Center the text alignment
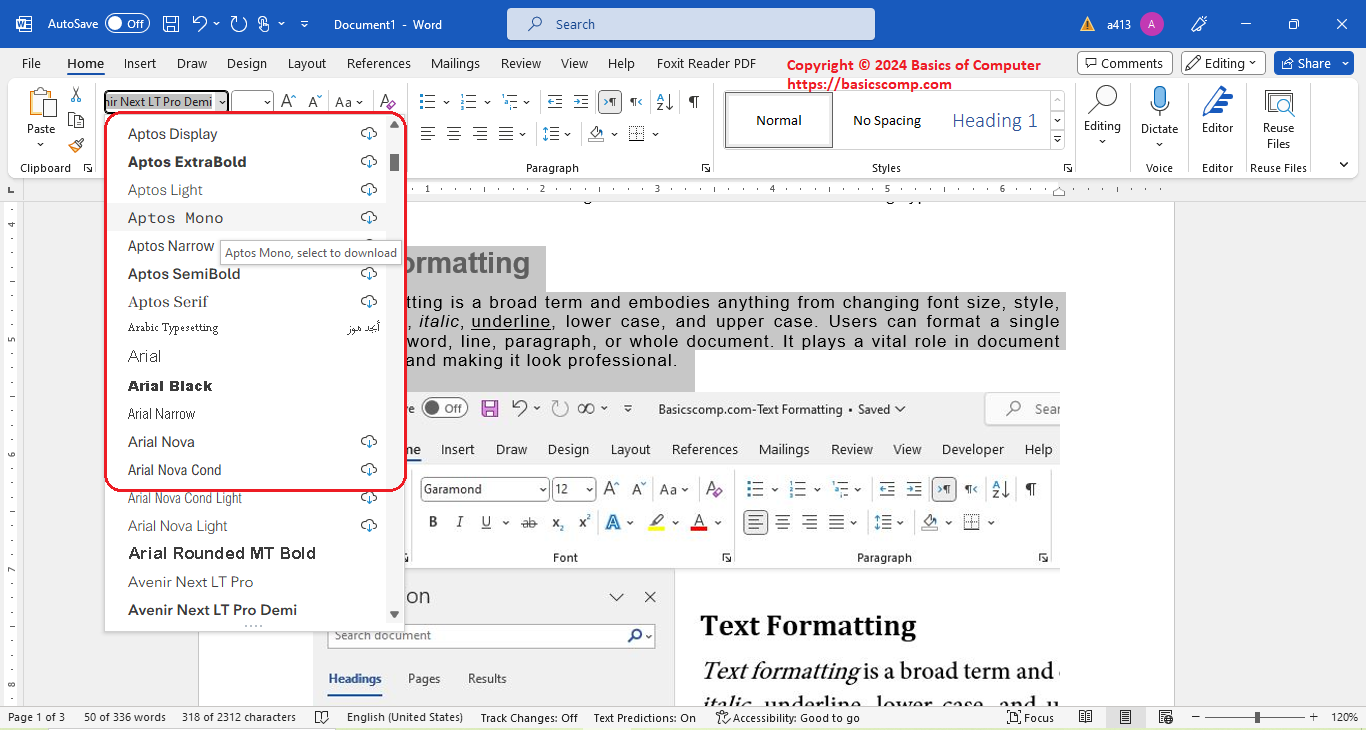The height and width of the screenshot is (730, 1366). point(454,133)
